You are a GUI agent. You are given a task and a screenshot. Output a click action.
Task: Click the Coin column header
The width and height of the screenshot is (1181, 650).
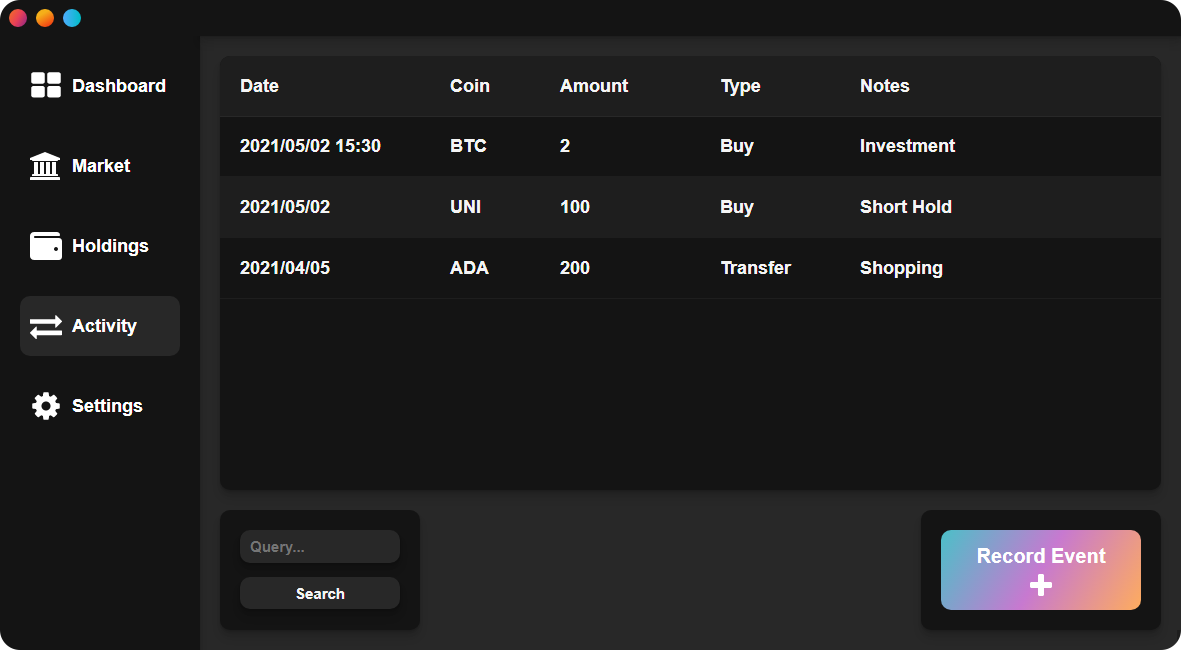pyautogui.click(x=470, y=86)
